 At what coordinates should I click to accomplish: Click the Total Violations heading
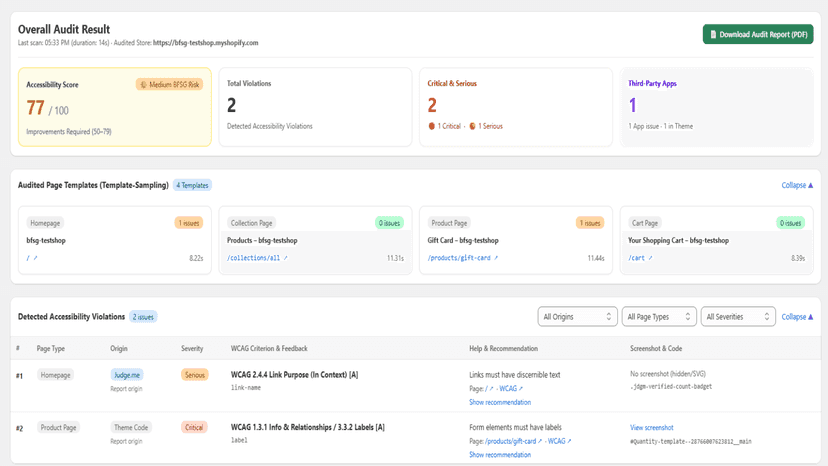pos(249,83)
